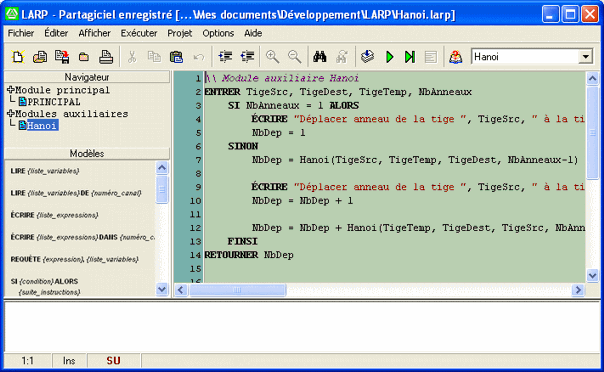Click the SU indicator in status bar
This screenshot has height=372, width=604.
tap(114, 361)
